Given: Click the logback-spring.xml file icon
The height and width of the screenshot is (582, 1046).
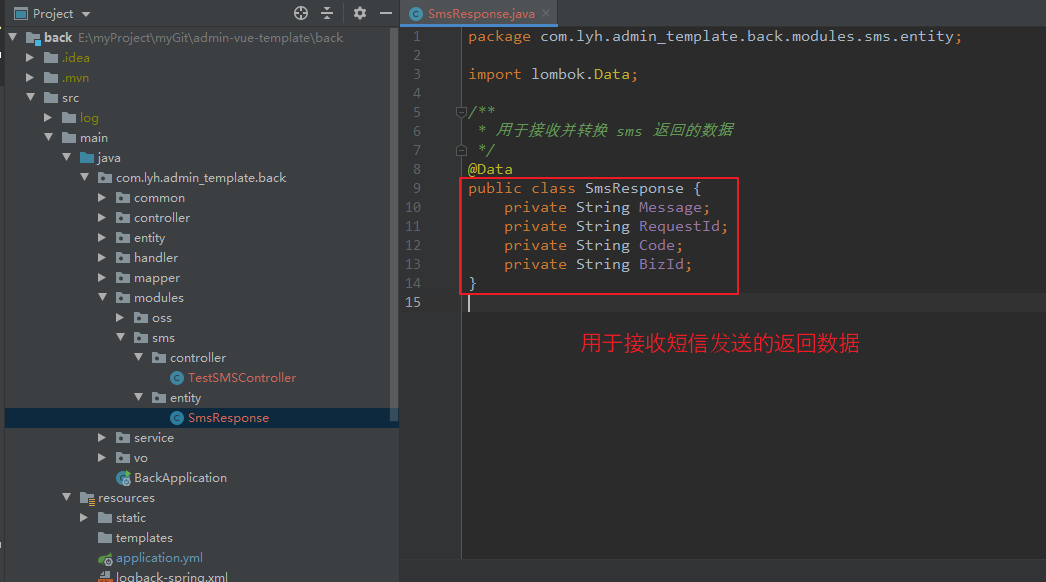Looking at the screenshot, I should pos(105,577).
